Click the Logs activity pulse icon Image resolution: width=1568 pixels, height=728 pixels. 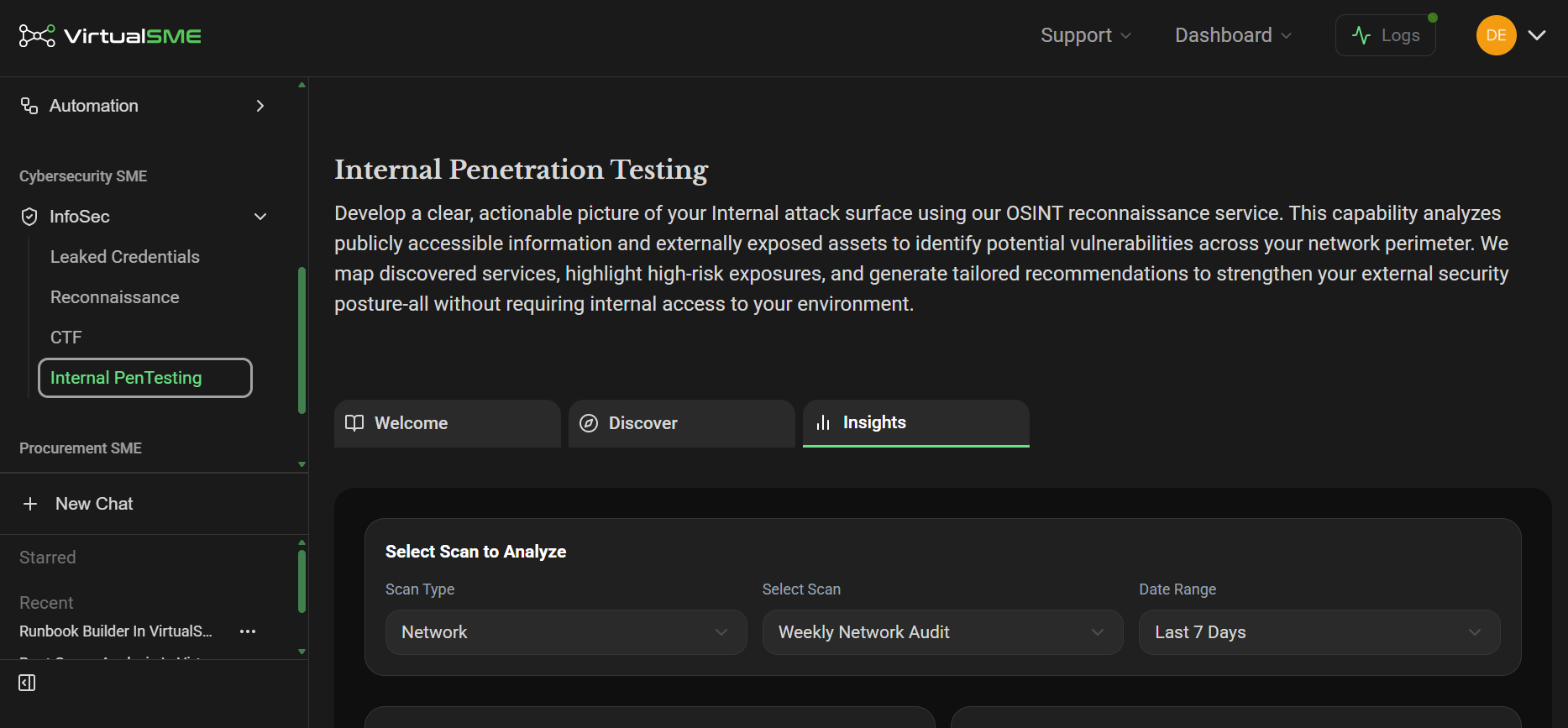(1361, 35)
